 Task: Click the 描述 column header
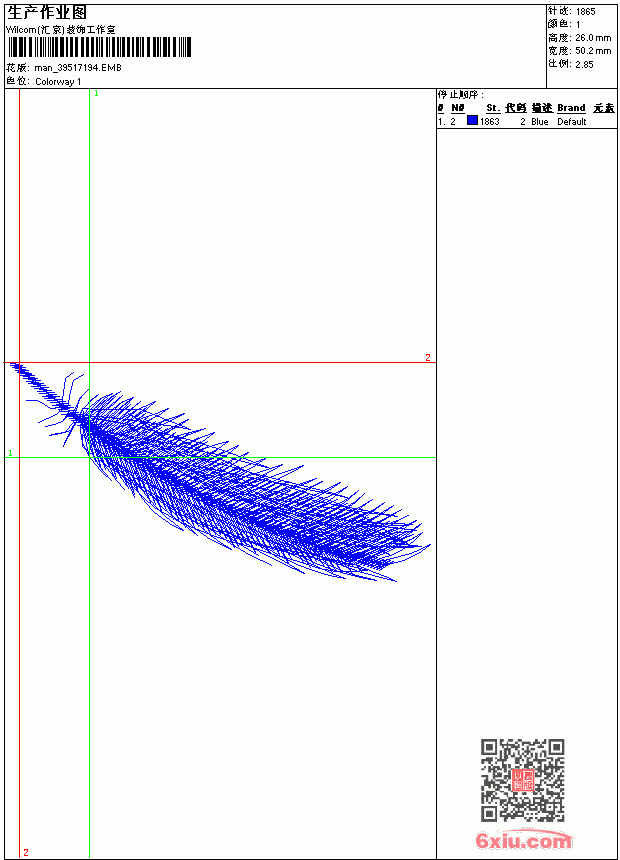tap(542, 108)
